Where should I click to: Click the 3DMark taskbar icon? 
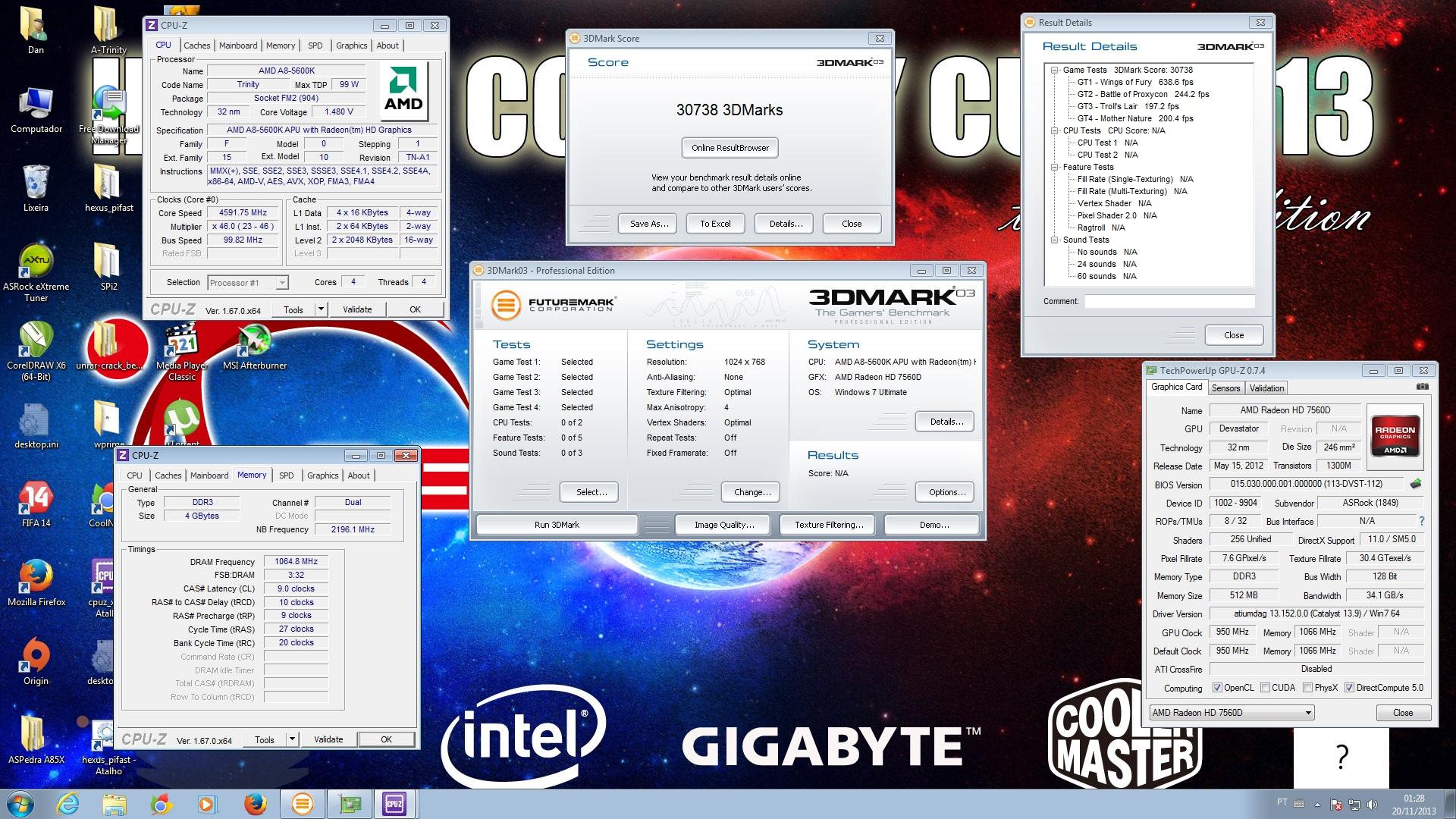point(302,804)
